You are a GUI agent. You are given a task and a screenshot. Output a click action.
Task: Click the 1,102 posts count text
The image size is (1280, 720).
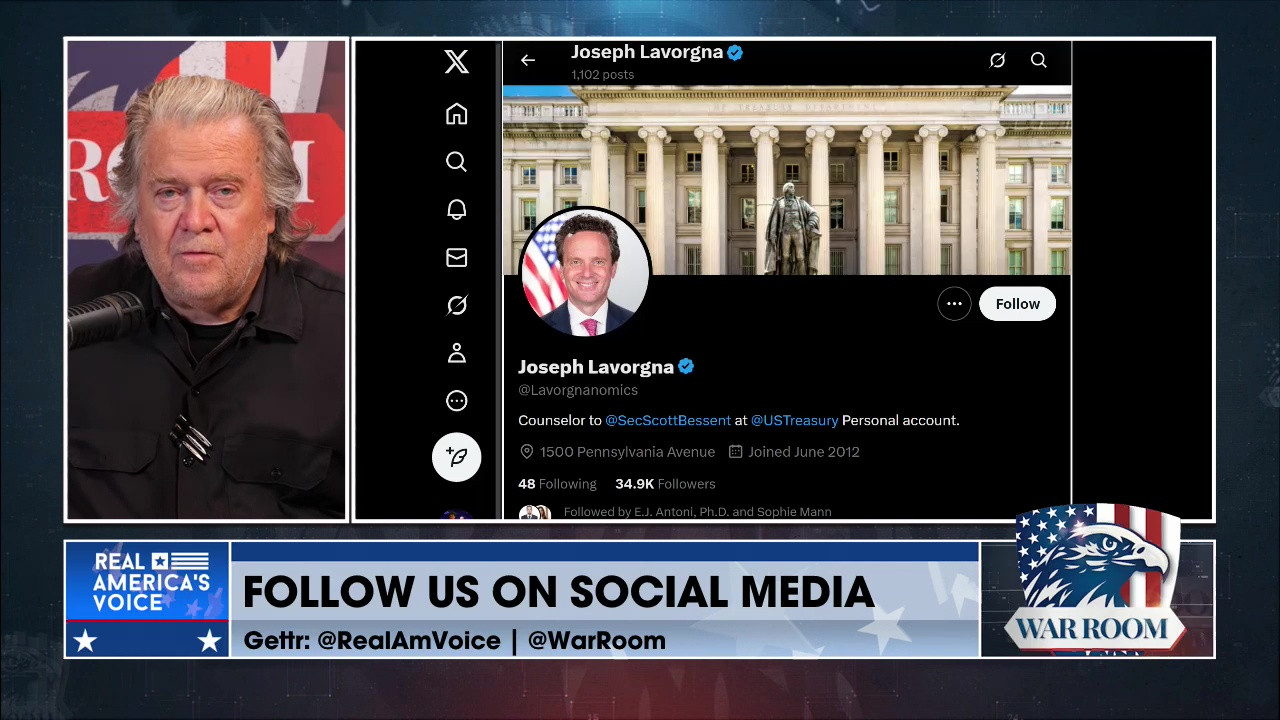[602, 75]
